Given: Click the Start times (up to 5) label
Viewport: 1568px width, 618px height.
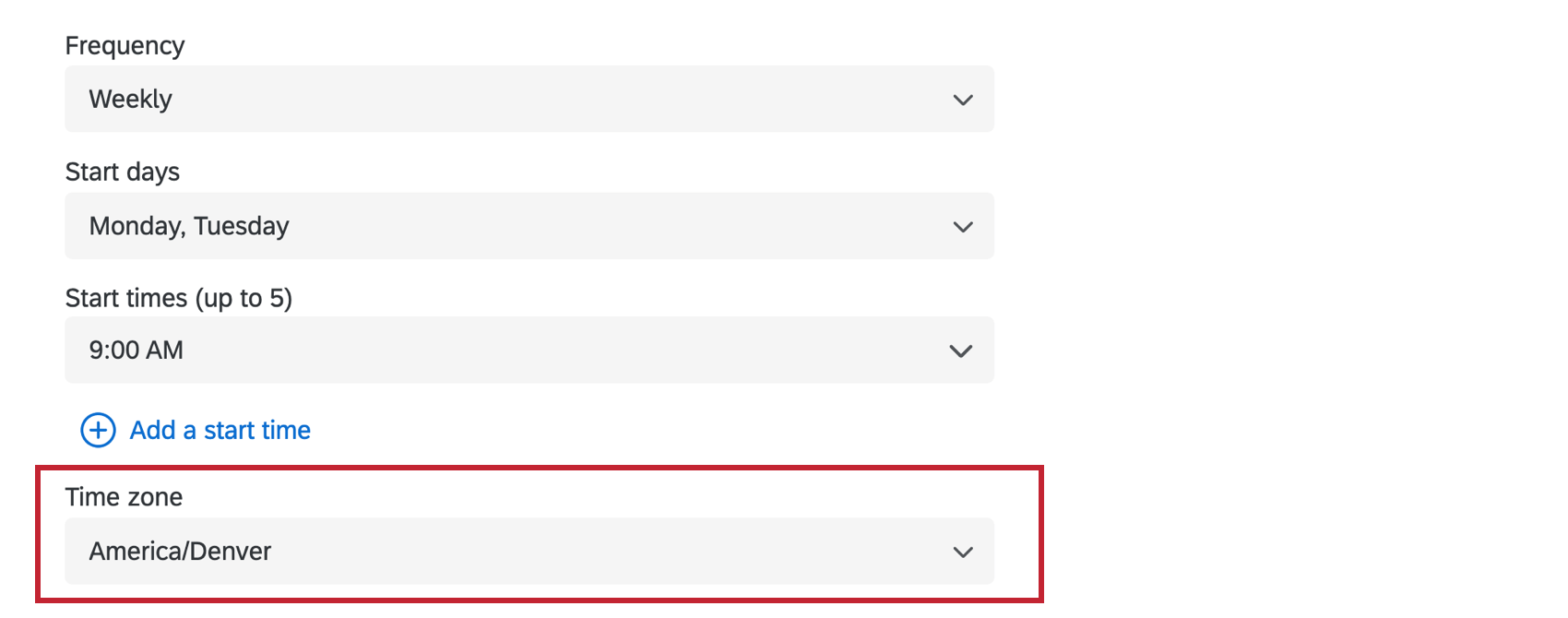Looking at the screenshot, I should 179,298.
